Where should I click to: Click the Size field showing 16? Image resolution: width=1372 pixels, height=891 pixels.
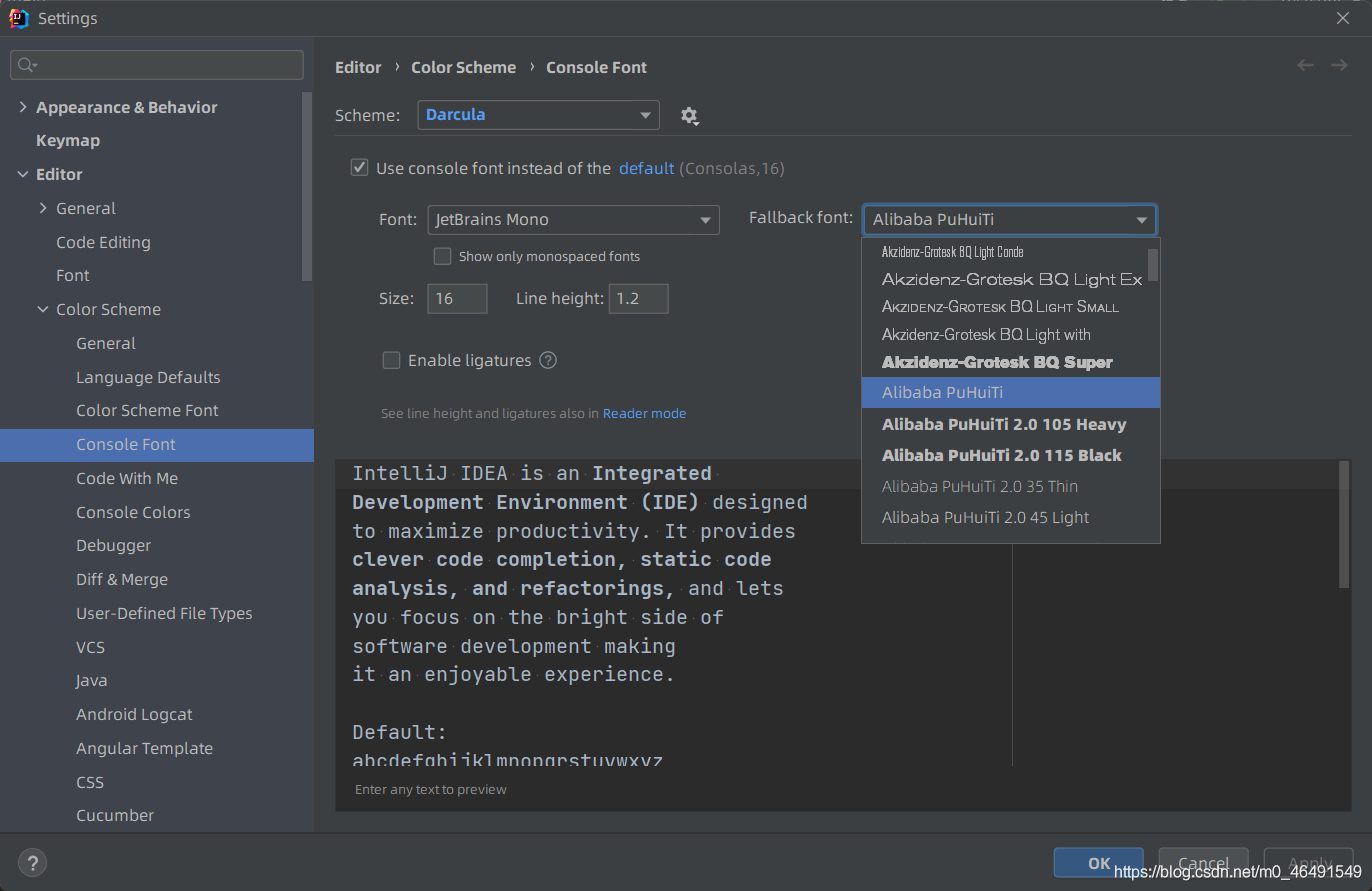457,298
